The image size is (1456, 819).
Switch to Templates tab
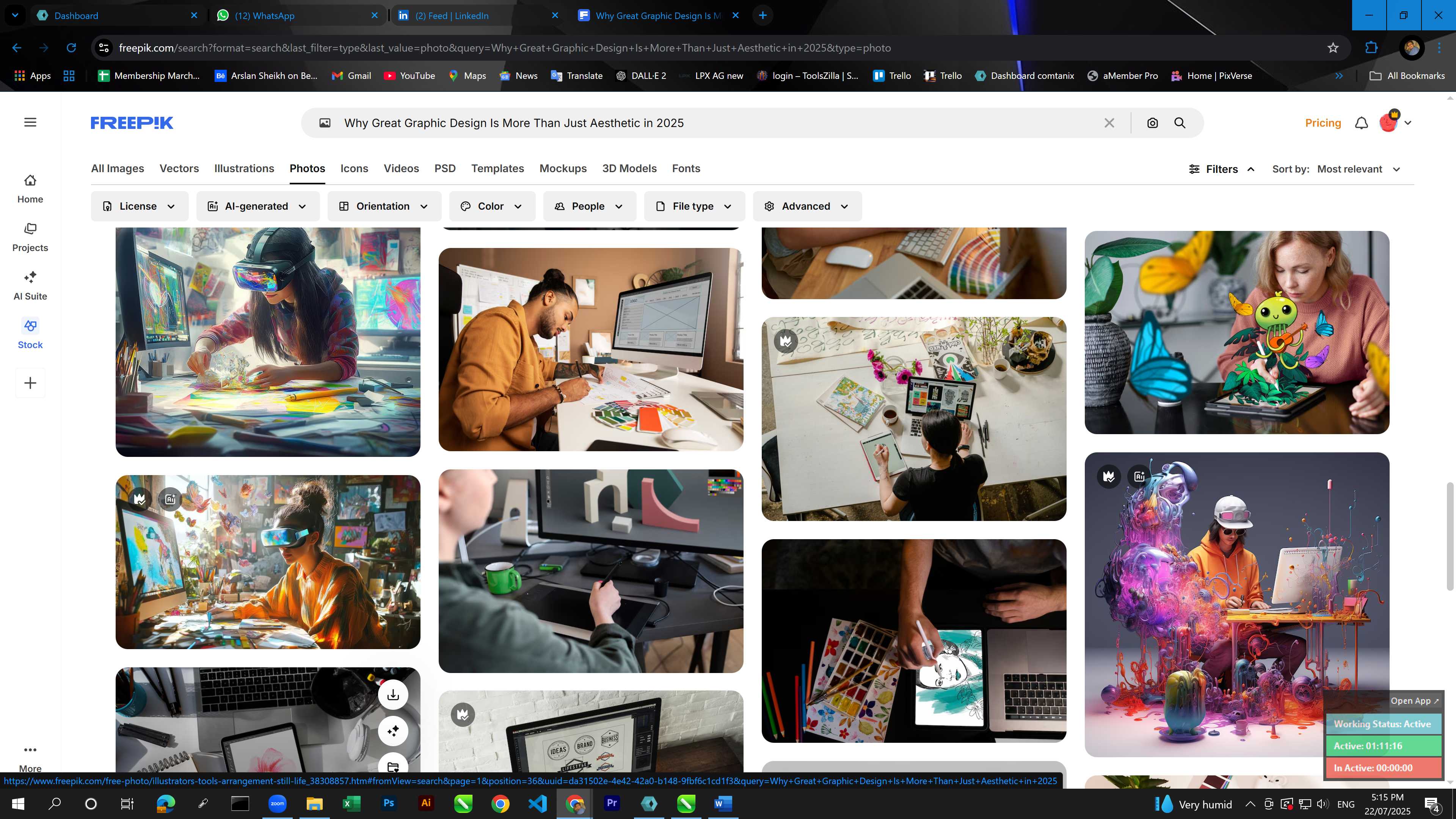tap(497, 168)
